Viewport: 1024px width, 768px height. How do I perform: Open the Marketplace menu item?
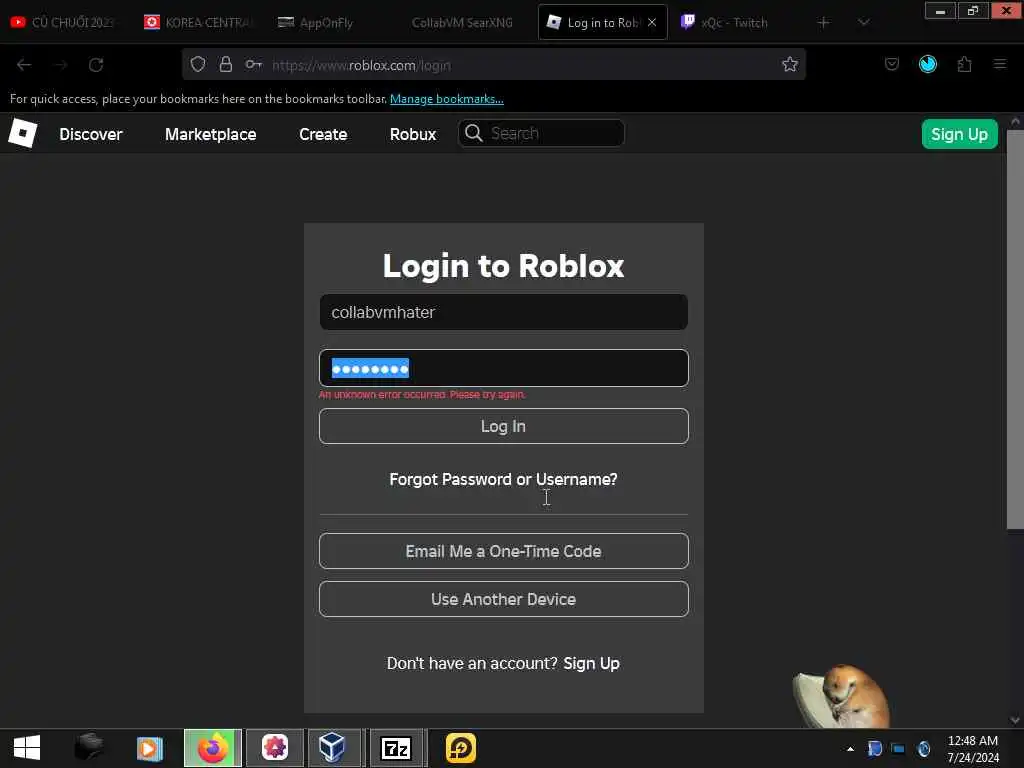[210, 135]
